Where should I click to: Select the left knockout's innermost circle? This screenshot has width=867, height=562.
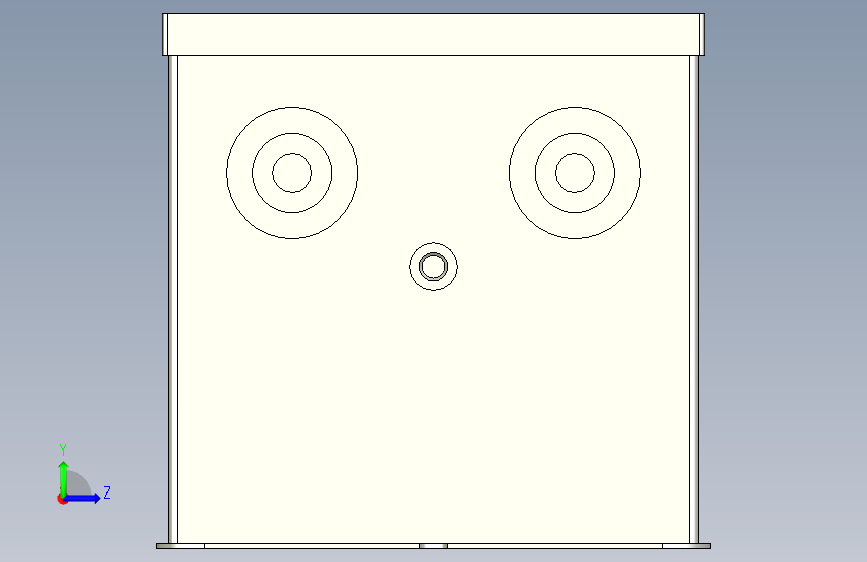[292, 173]
